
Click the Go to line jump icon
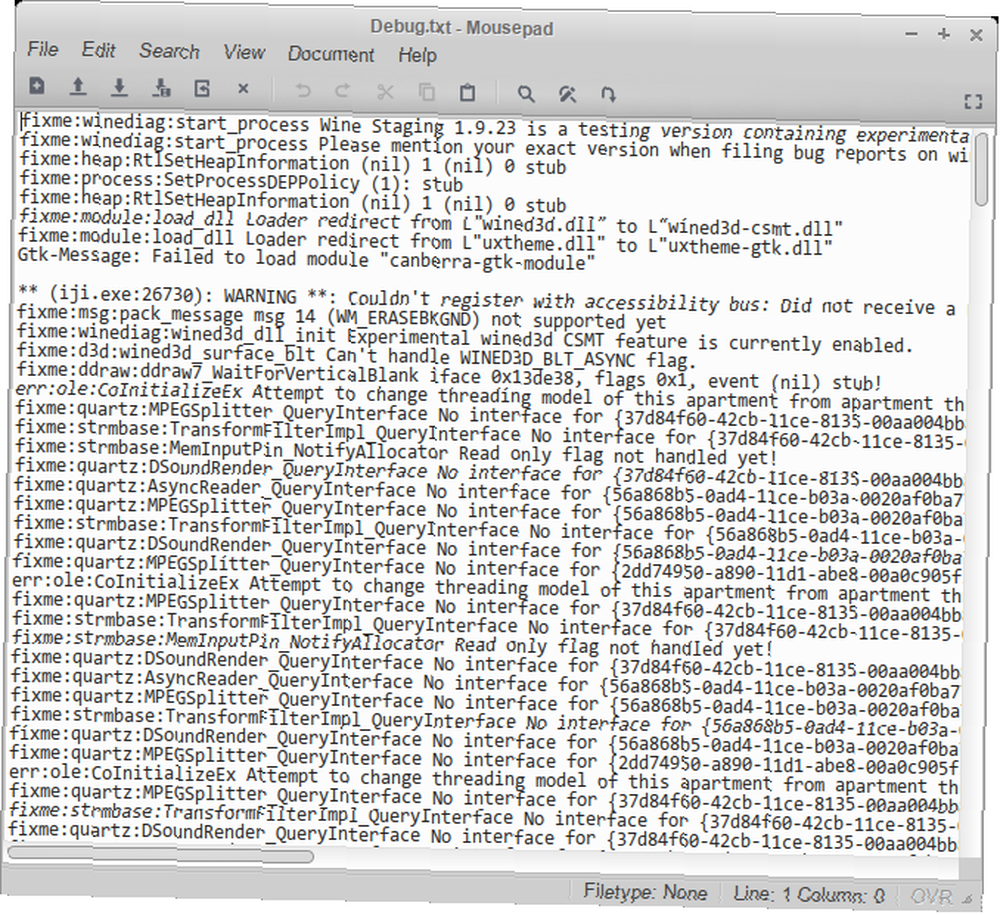(x=608, y=96)
